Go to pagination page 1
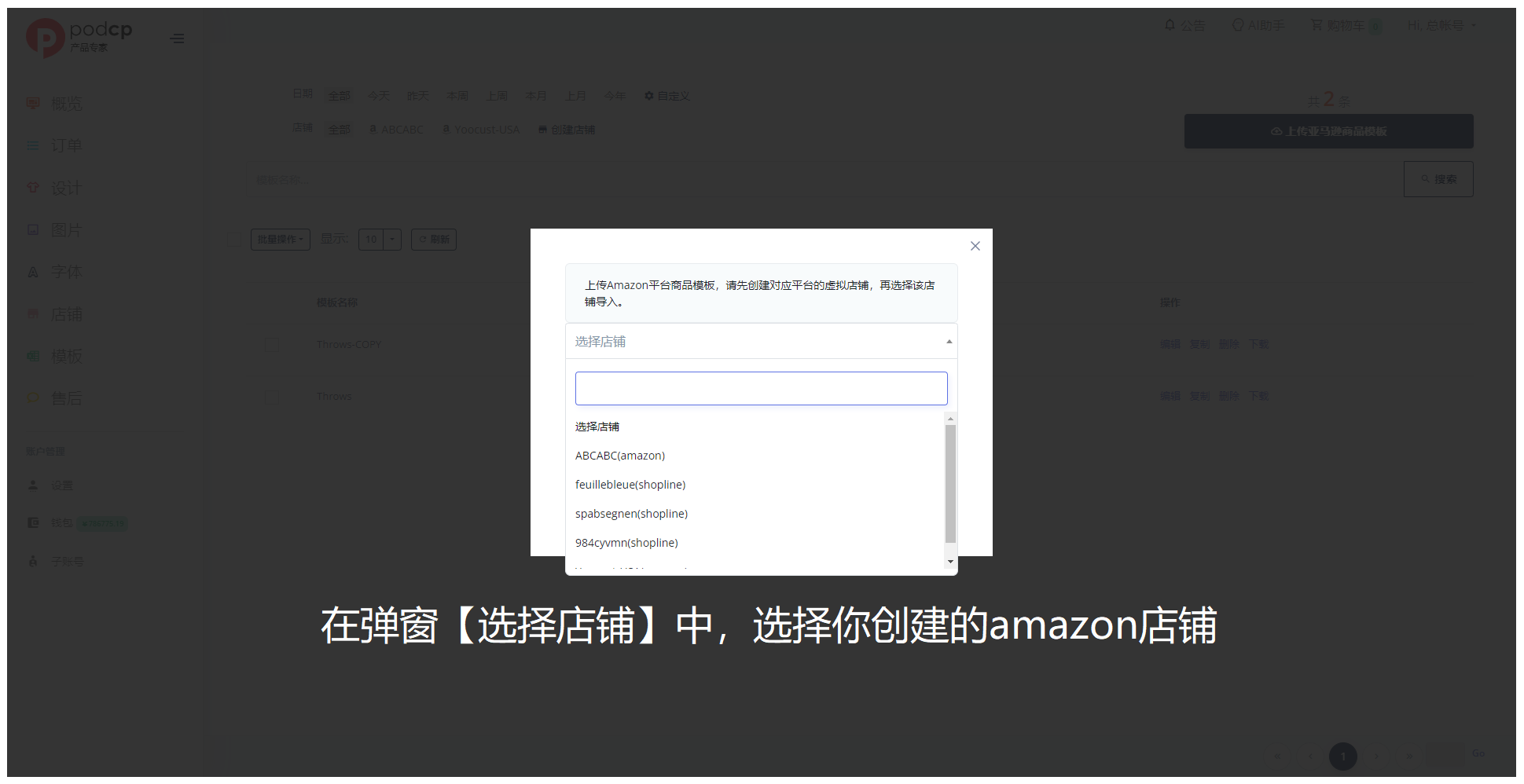The height and width of the screenshot is (784, 1524). 1343,757
